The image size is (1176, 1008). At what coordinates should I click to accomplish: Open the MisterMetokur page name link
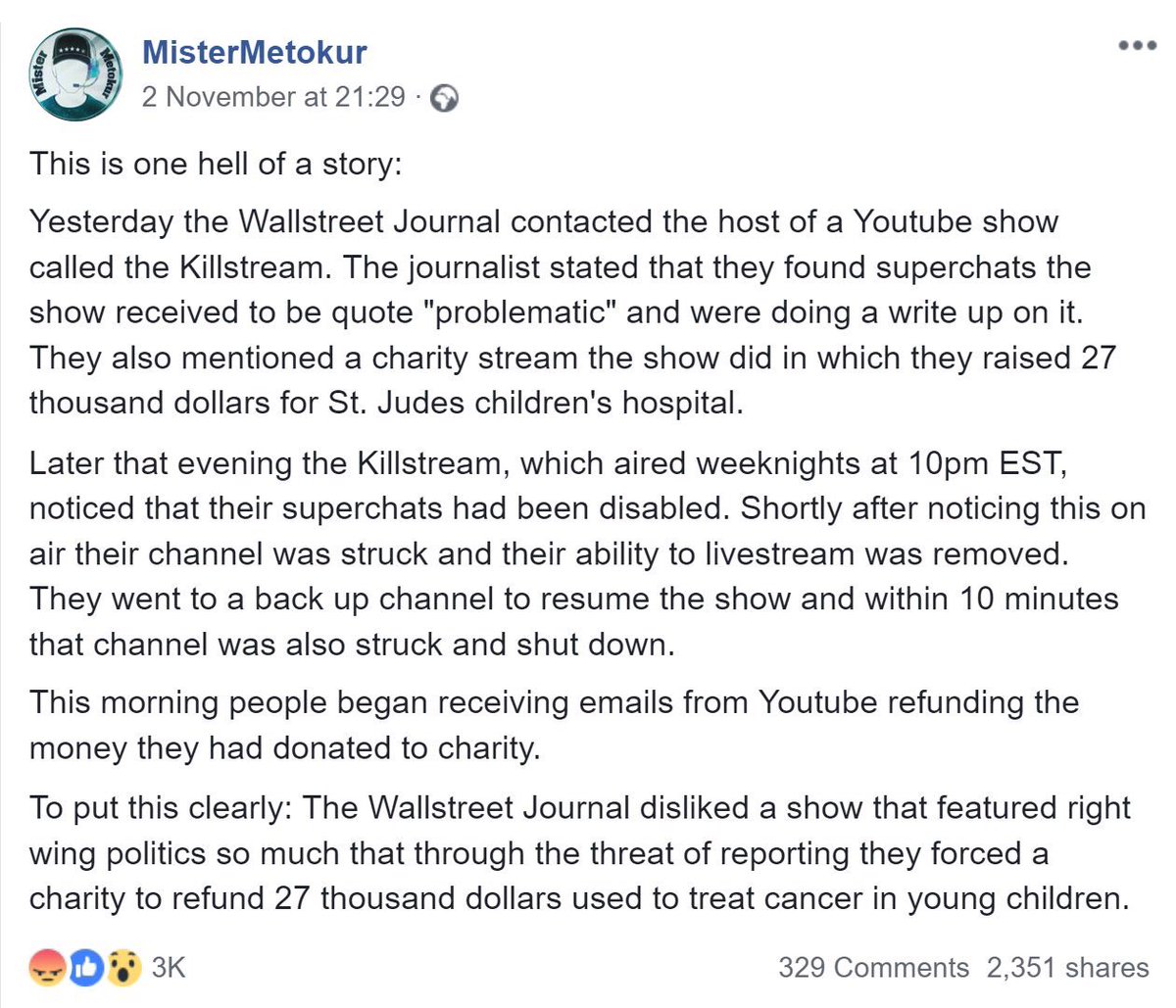tap(255, 52)
